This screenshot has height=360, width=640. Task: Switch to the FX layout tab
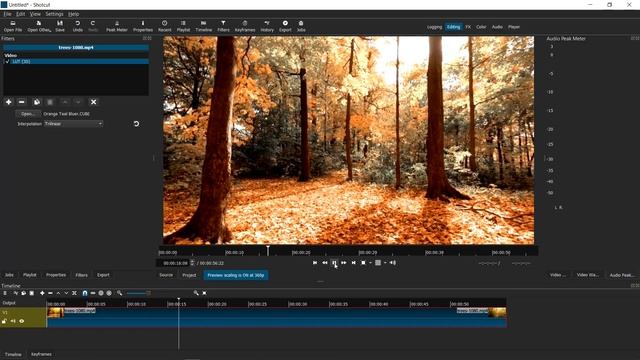468,27
